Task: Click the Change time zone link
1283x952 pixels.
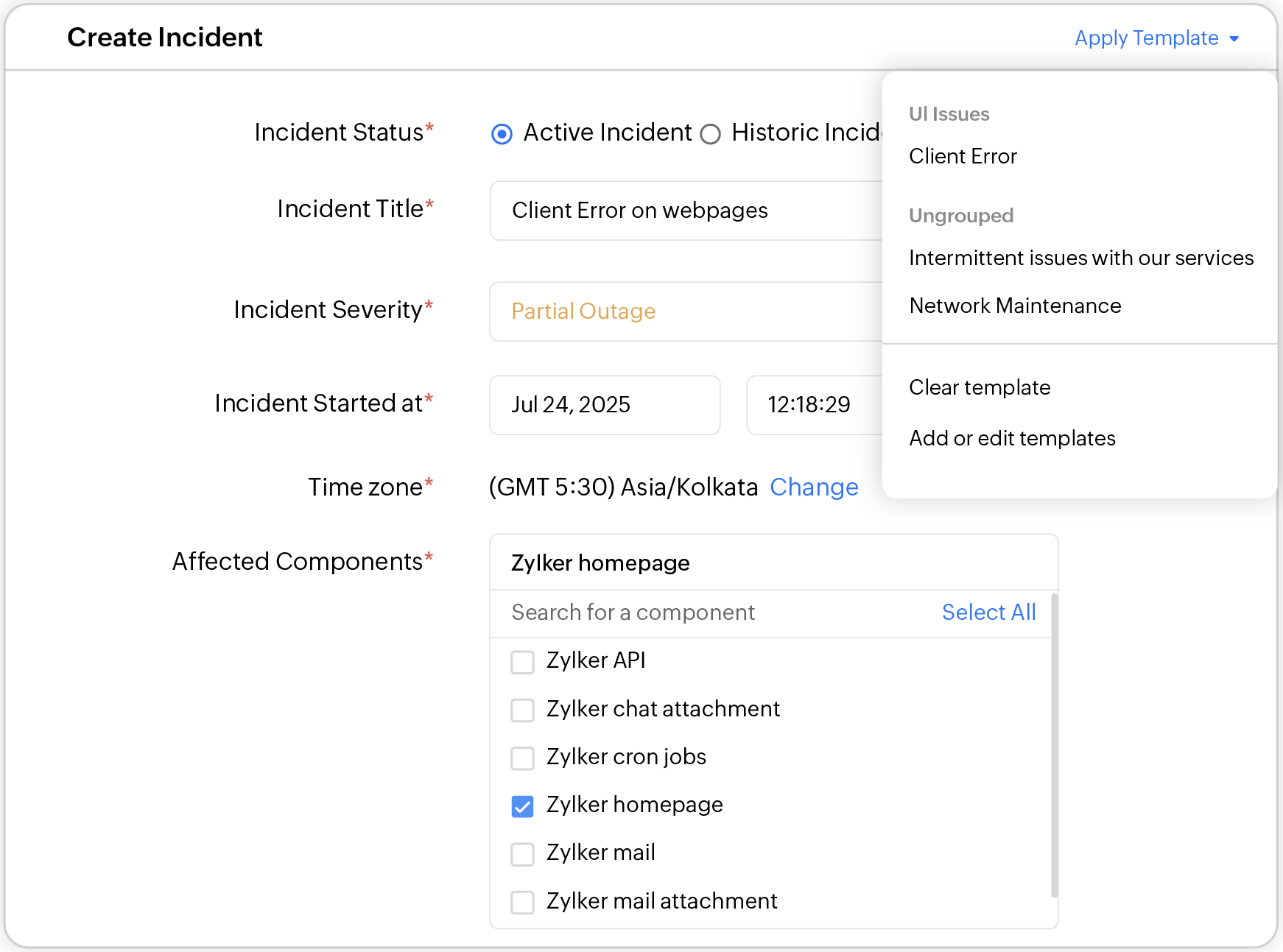Action: pos(813,487)
